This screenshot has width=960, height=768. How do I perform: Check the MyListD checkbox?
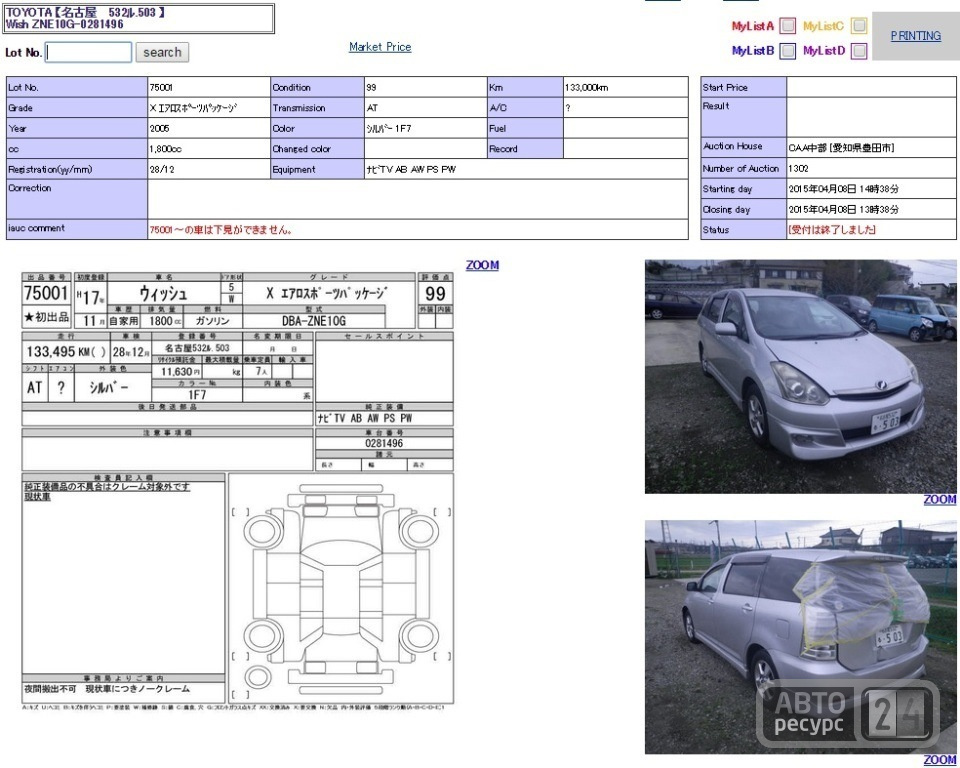coord(859,50)
